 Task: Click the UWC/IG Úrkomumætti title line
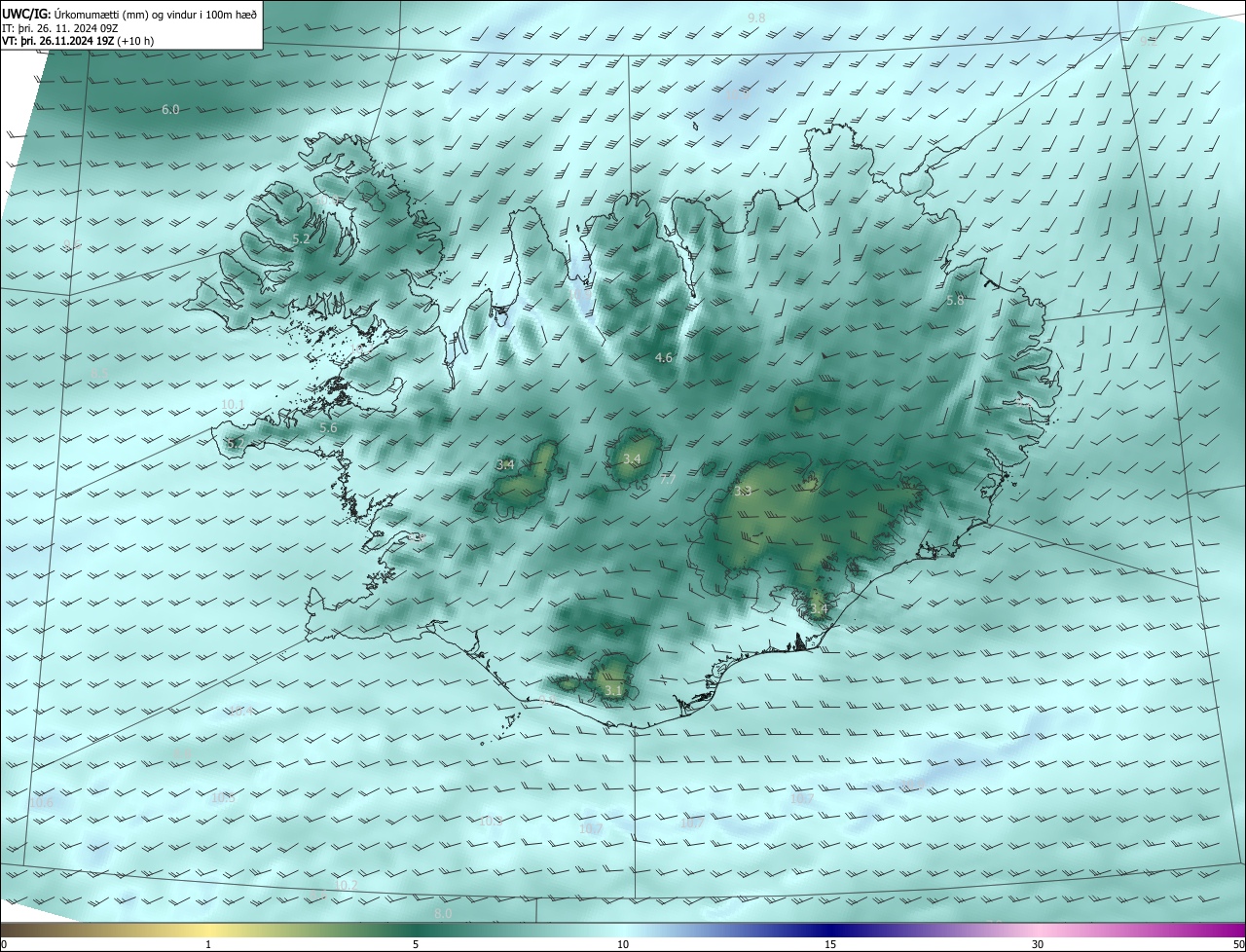point(129,13)
